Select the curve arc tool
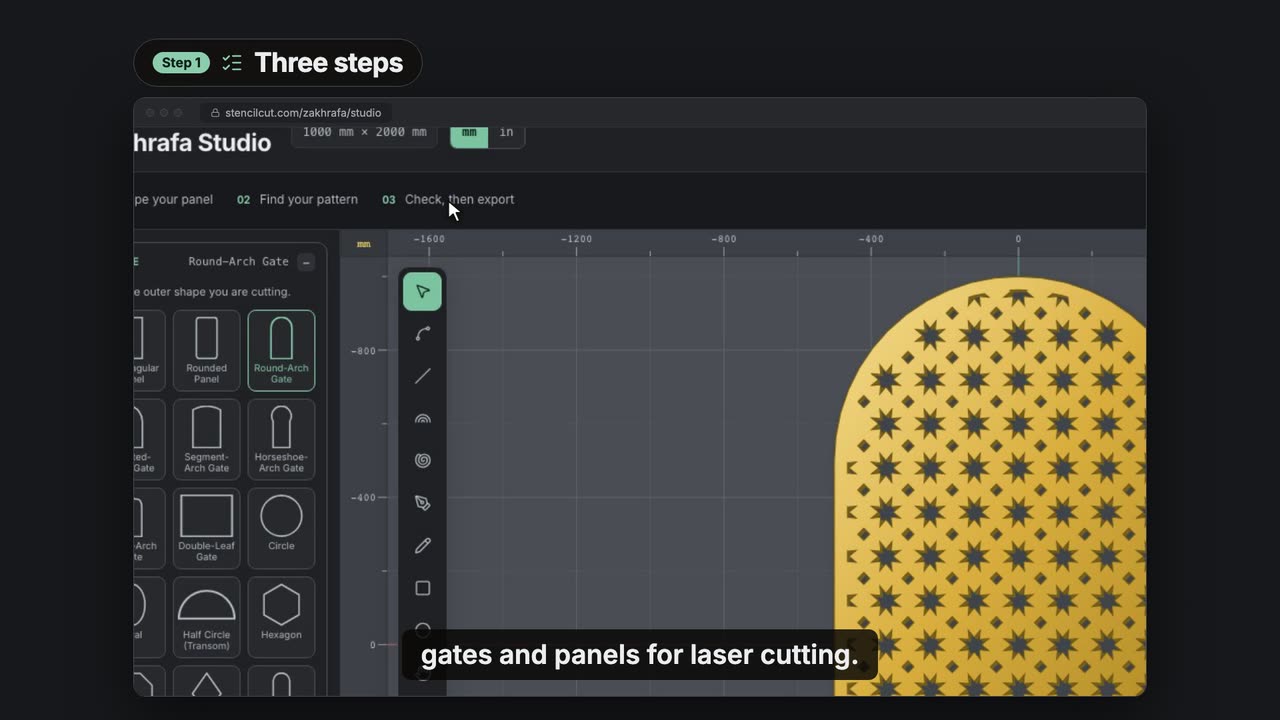Image resolution: width=1280 pixels, height=720 pixels. [x=422, y=334]
